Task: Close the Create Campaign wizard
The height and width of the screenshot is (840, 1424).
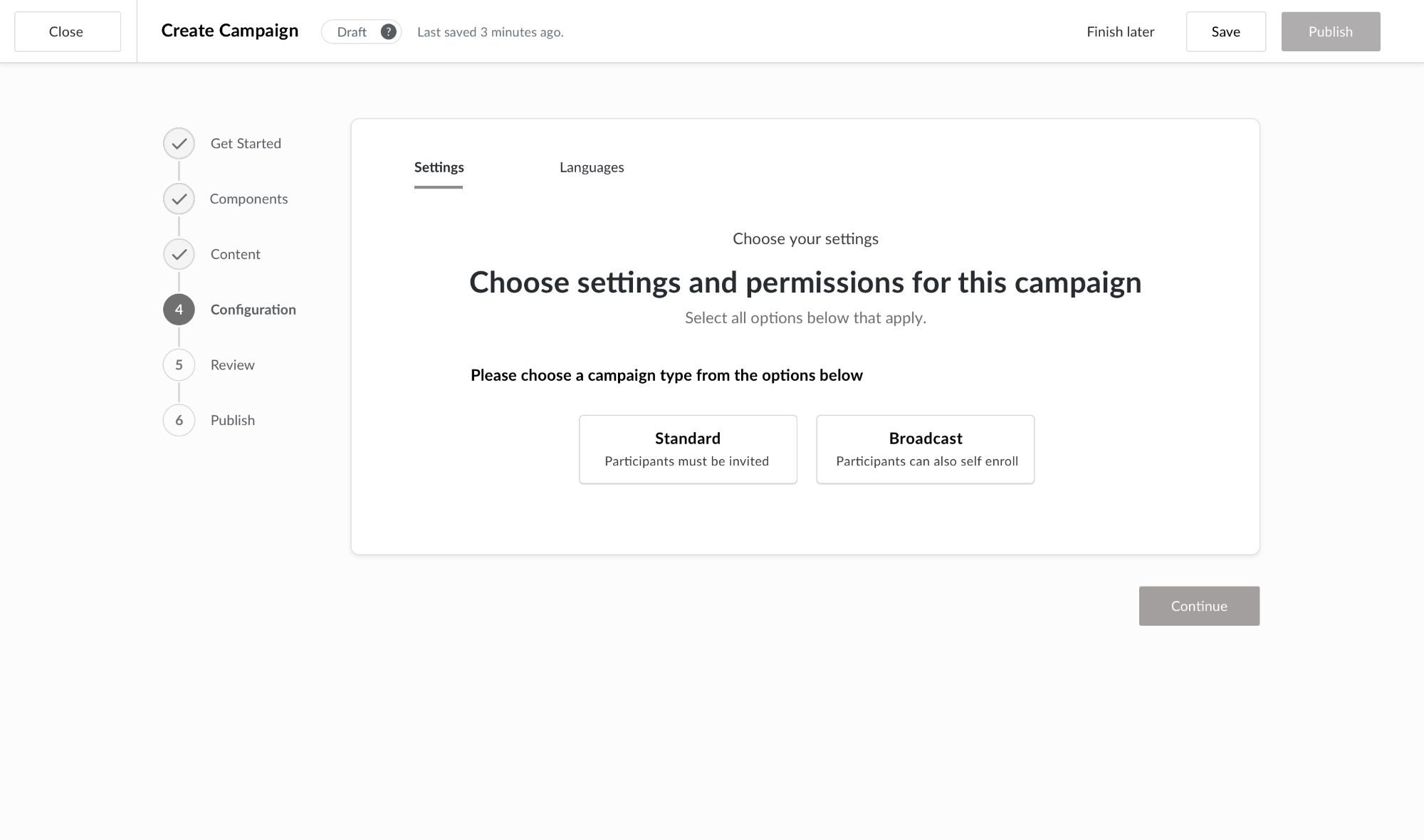Action: [67, 32]
